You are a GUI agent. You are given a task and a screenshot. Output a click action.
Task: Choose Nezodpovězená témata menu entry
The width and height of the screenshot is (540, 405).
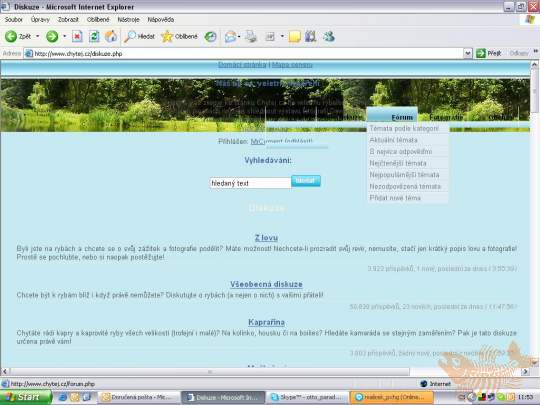pyautogui.click(x=405, y=186)
